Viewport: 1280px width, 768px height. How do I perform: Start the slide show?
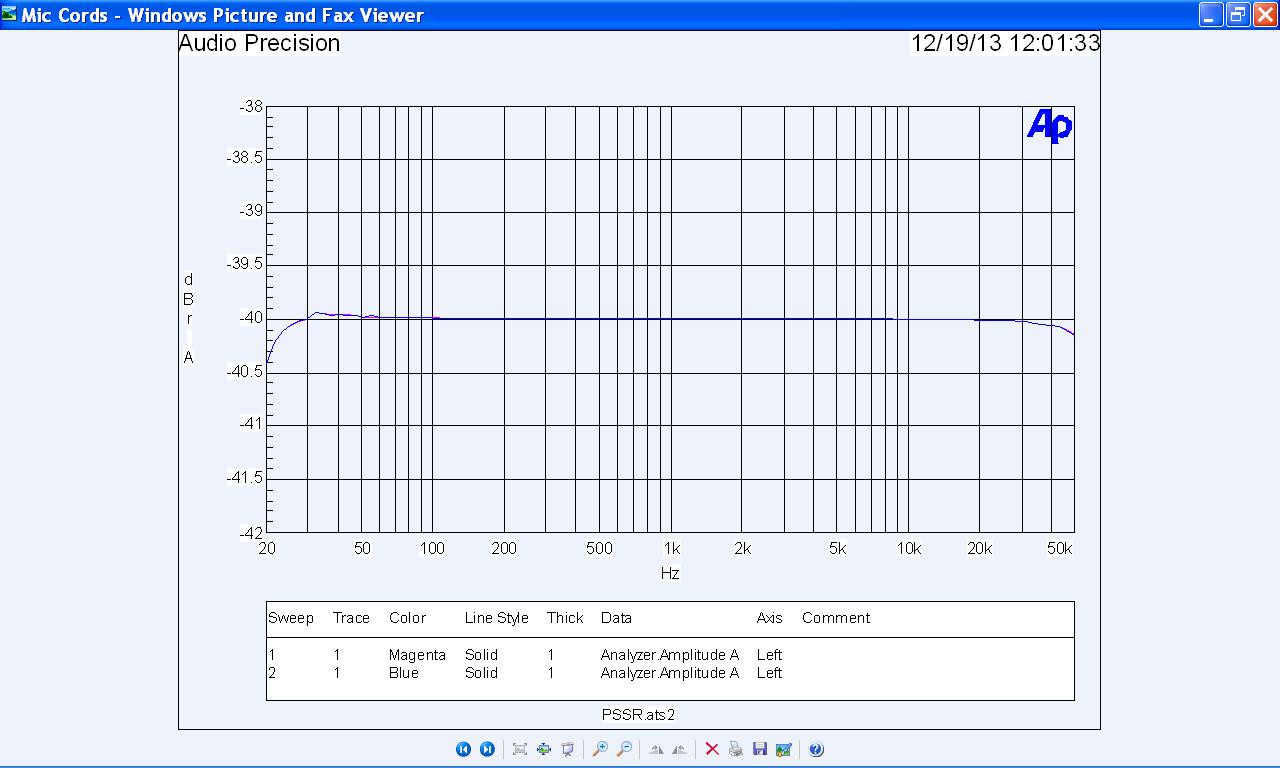pos(568,749)
